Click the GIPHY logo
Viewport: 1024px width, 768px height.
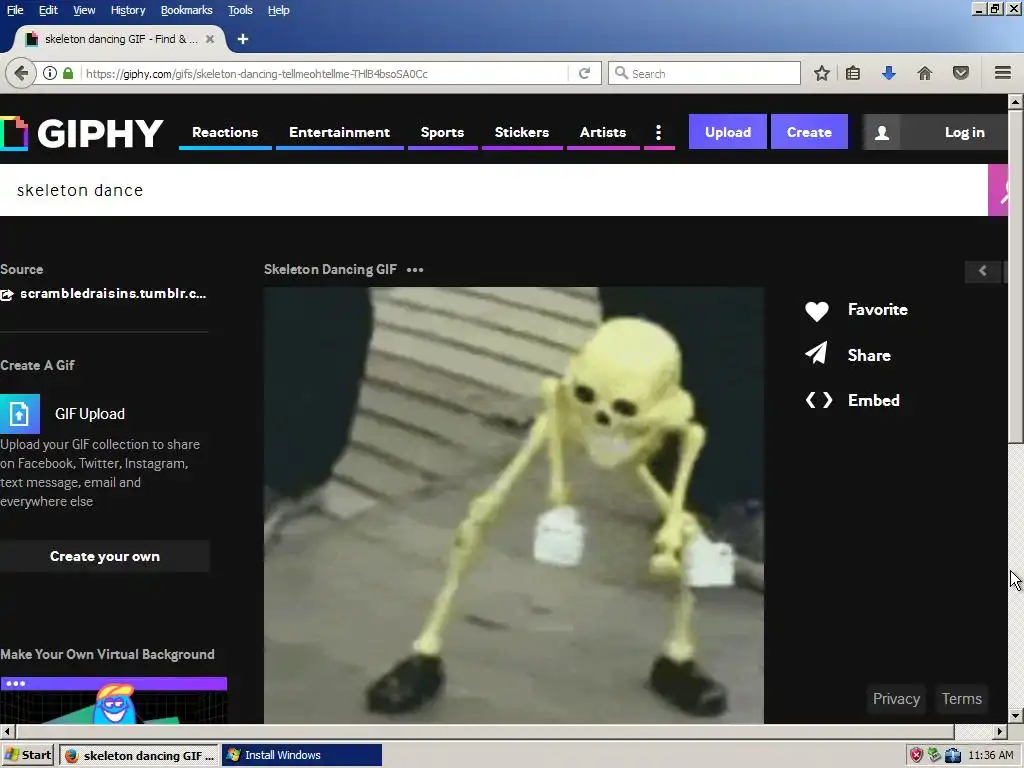click(x=82, y=133)
